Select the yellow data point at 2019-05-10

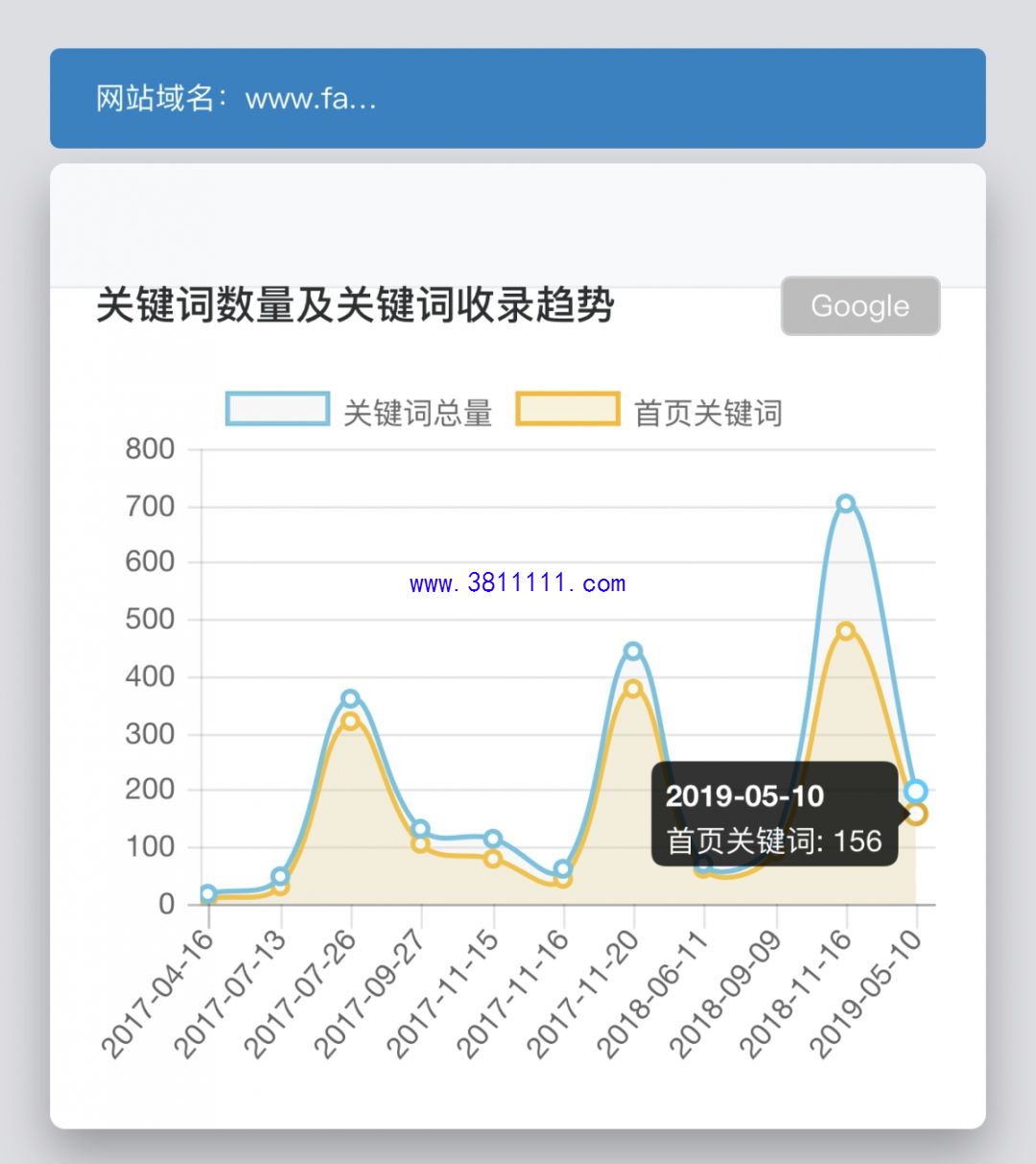(x=916, y=815)
